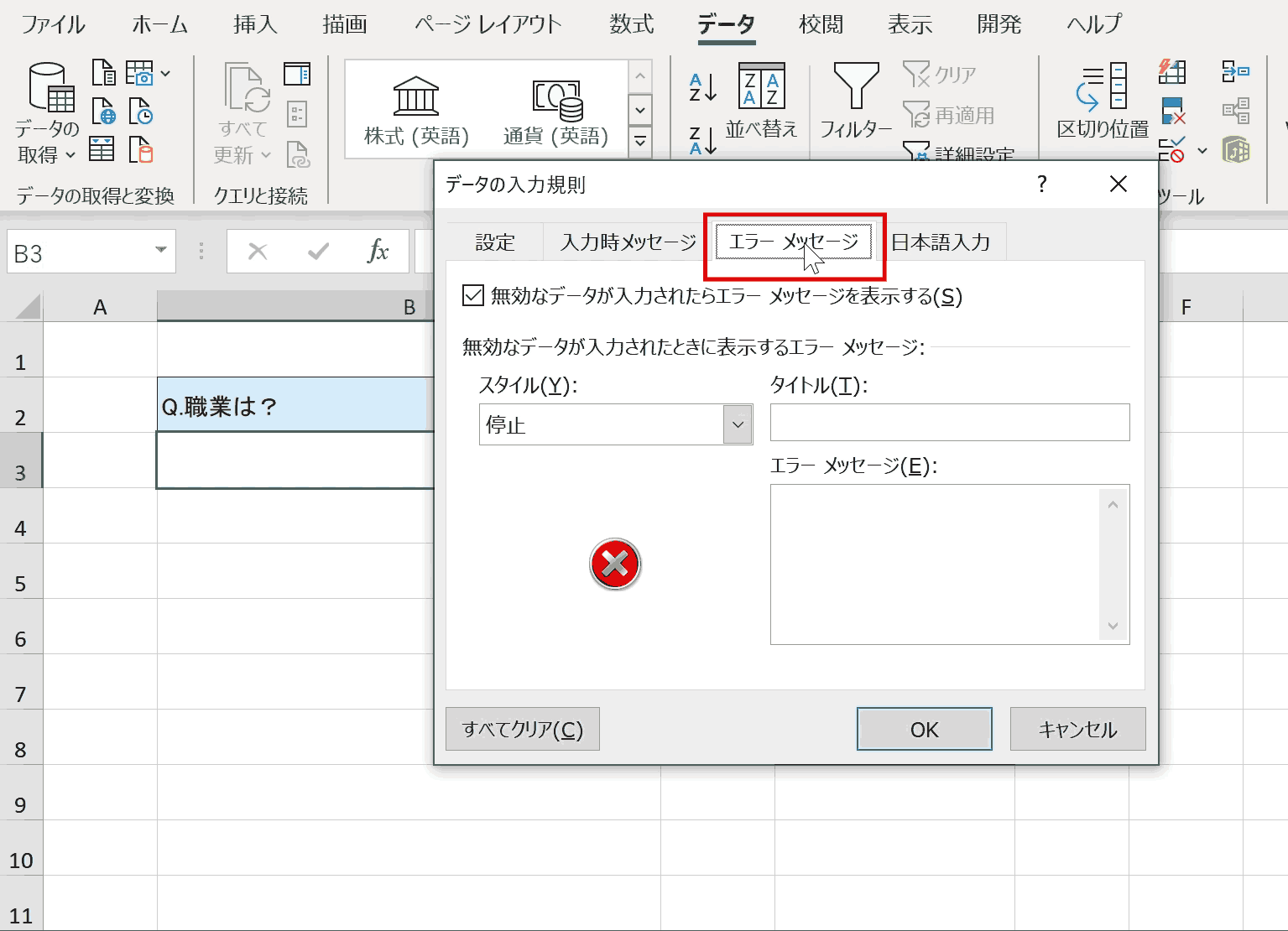The image size is (1288, 931).
Task: Click the OK button
Action: (925, 729)
